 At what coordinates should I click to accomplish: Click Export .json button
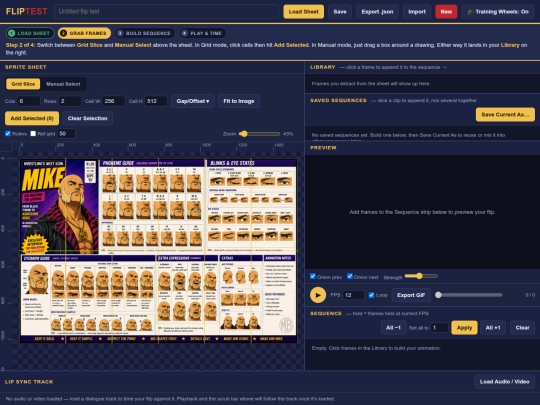coord(377,12)
